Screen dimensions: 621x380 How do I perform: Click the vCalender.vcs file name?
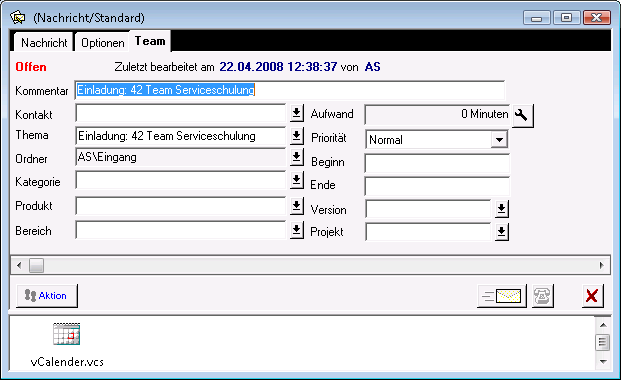coord(67,362)
